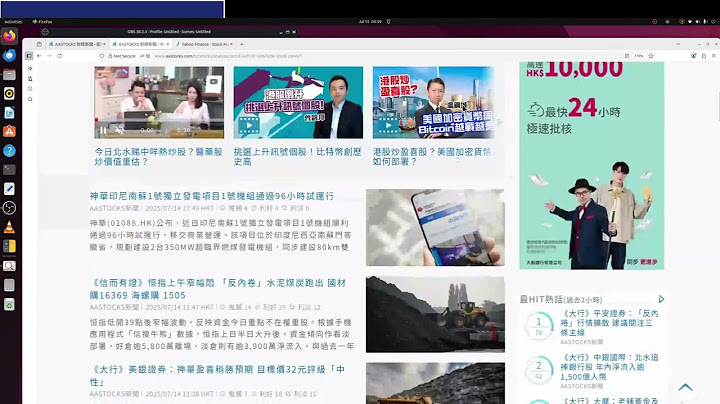The image size is (720, 404).
Task: Open link 挑選上升訊號個股
Action: point(298,157)
